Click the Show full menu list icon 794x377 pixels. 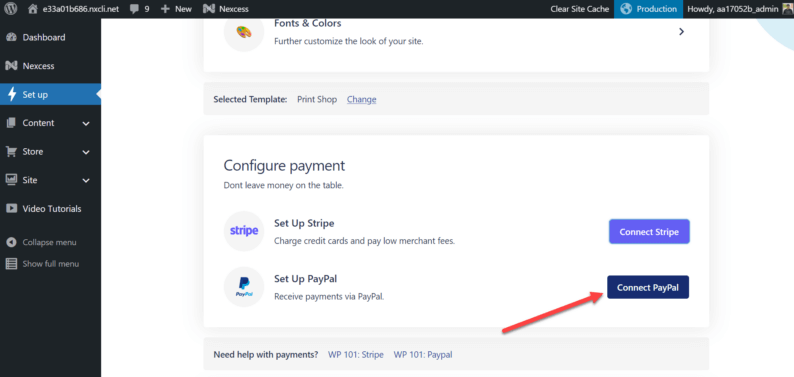click(x=11, y=264)
